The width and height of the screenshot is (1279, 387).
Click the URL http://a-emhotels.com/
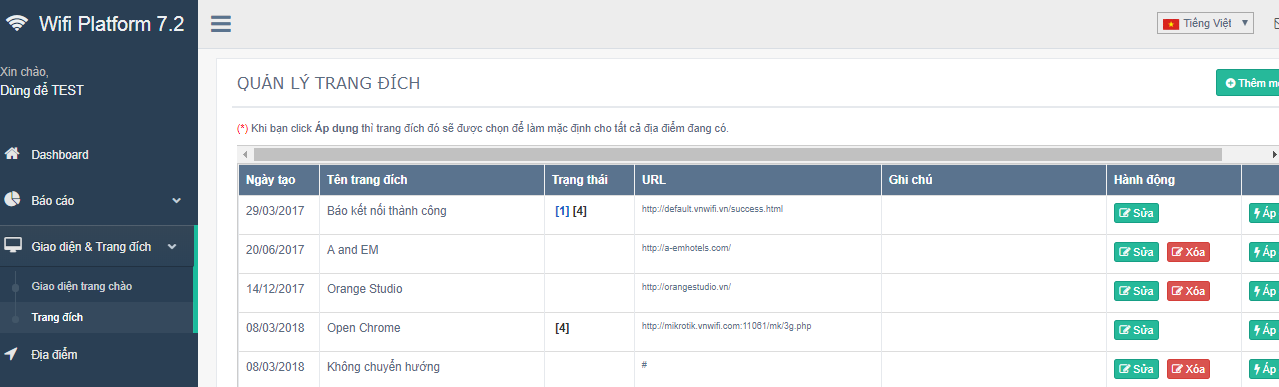686,248
